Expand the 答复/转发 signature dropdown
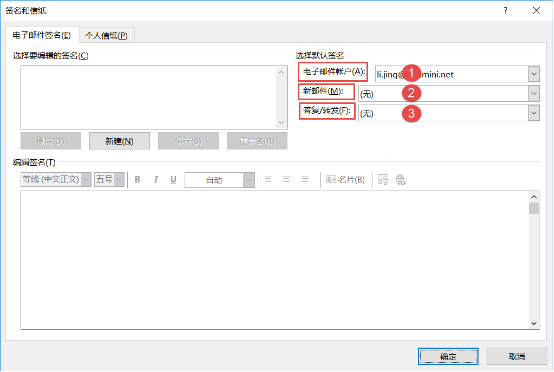Image resolution: width=554 pixels, height=372 pixels. [534, 113]
